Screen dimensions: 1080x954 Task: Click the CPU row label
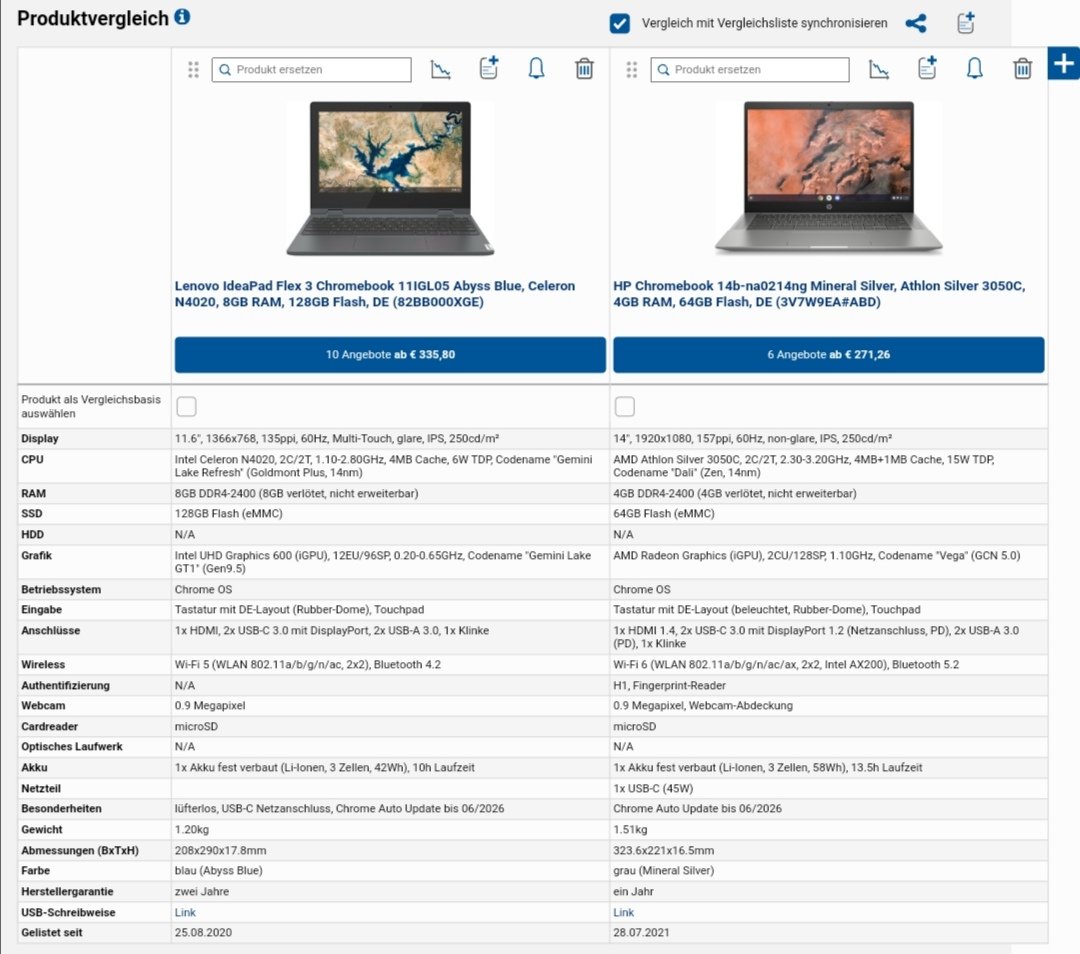pyautogui.click(x=32, y=459)
